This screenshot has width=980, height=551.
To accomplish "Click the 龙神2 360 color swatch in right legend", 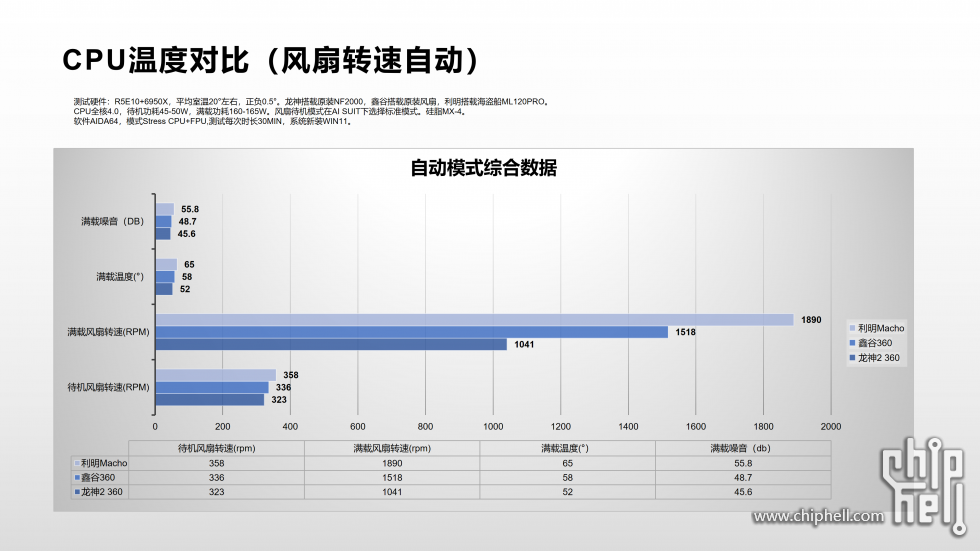I will (x=852, y=358).
